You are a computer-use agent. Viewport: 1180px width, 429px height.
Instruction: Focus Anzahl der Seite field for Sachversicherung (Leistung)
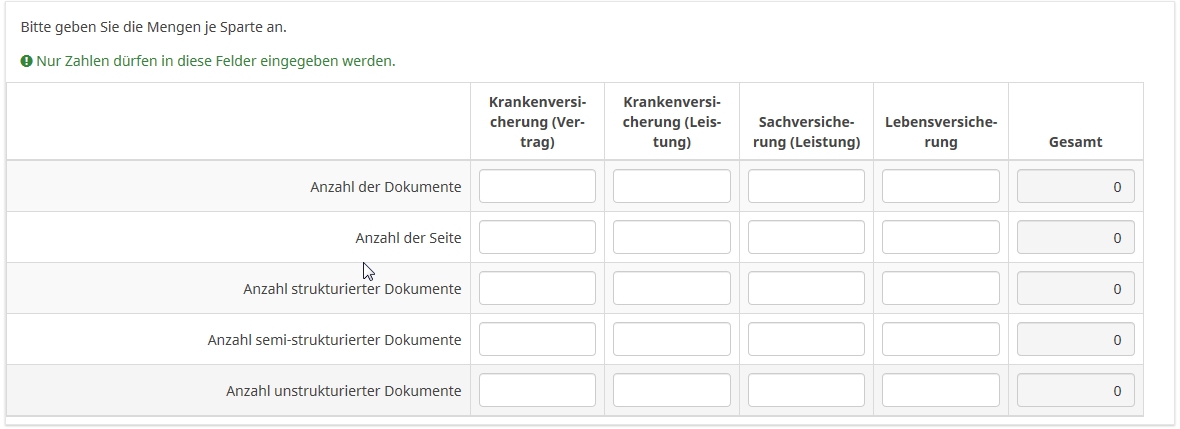click(x=806, y=237)
